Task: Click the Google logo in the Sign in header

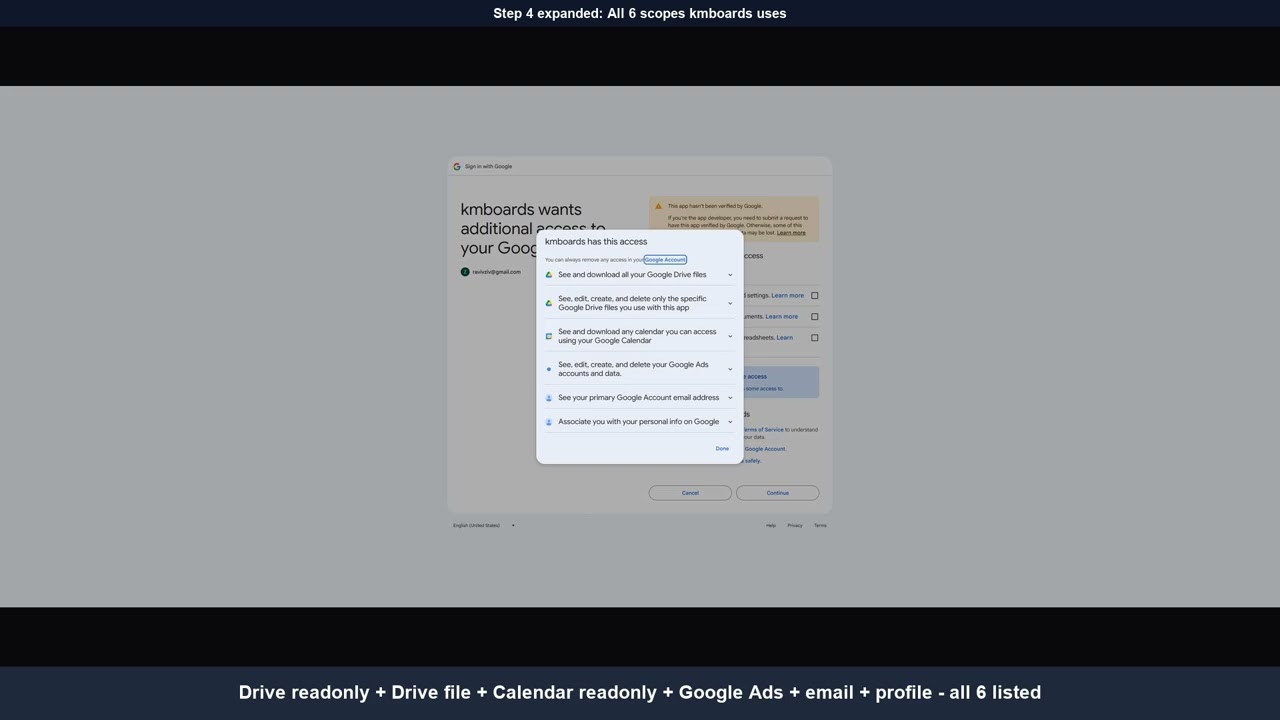Action: 457,167
